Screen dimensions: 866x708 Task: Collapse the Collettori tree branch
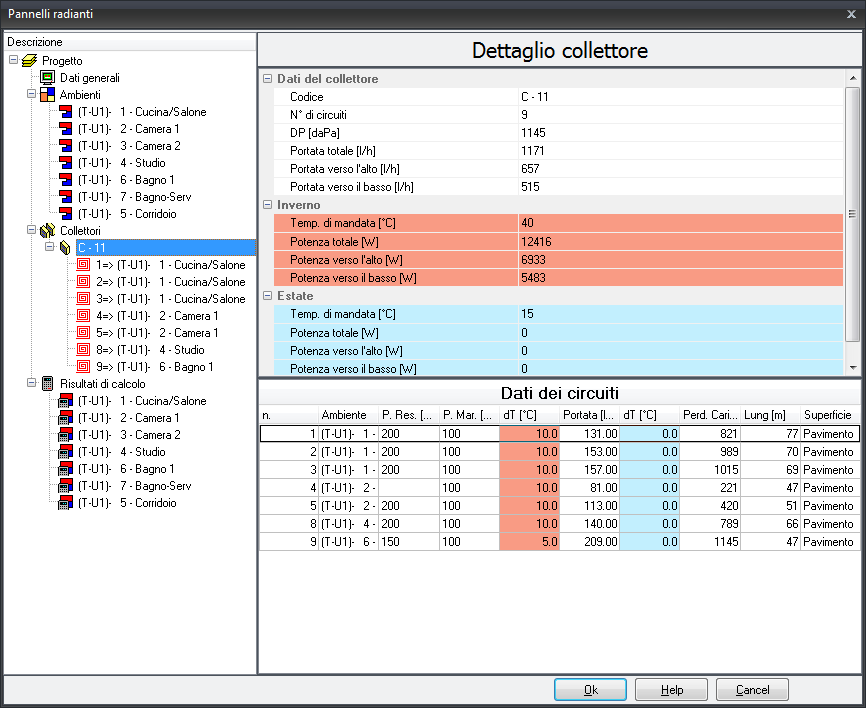32,231
